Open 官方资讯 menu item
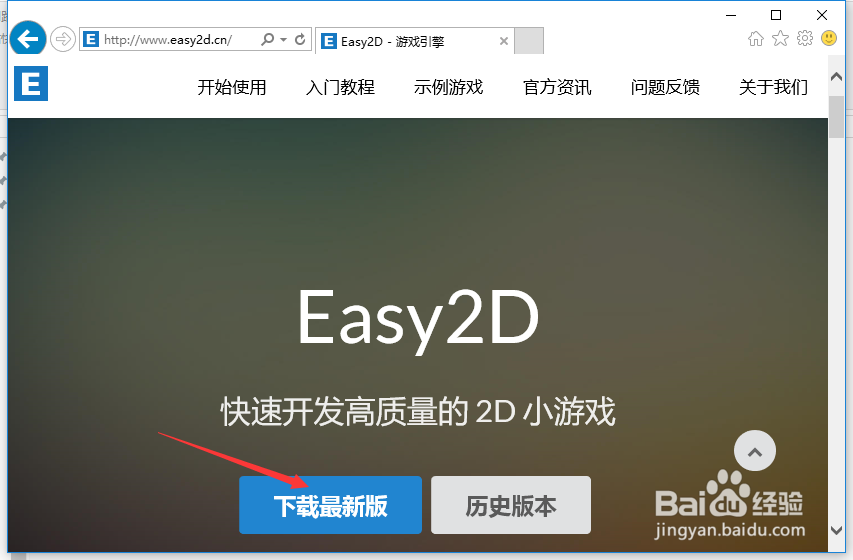This screenshot has height=560, width=853. click(x=557, y=87)
